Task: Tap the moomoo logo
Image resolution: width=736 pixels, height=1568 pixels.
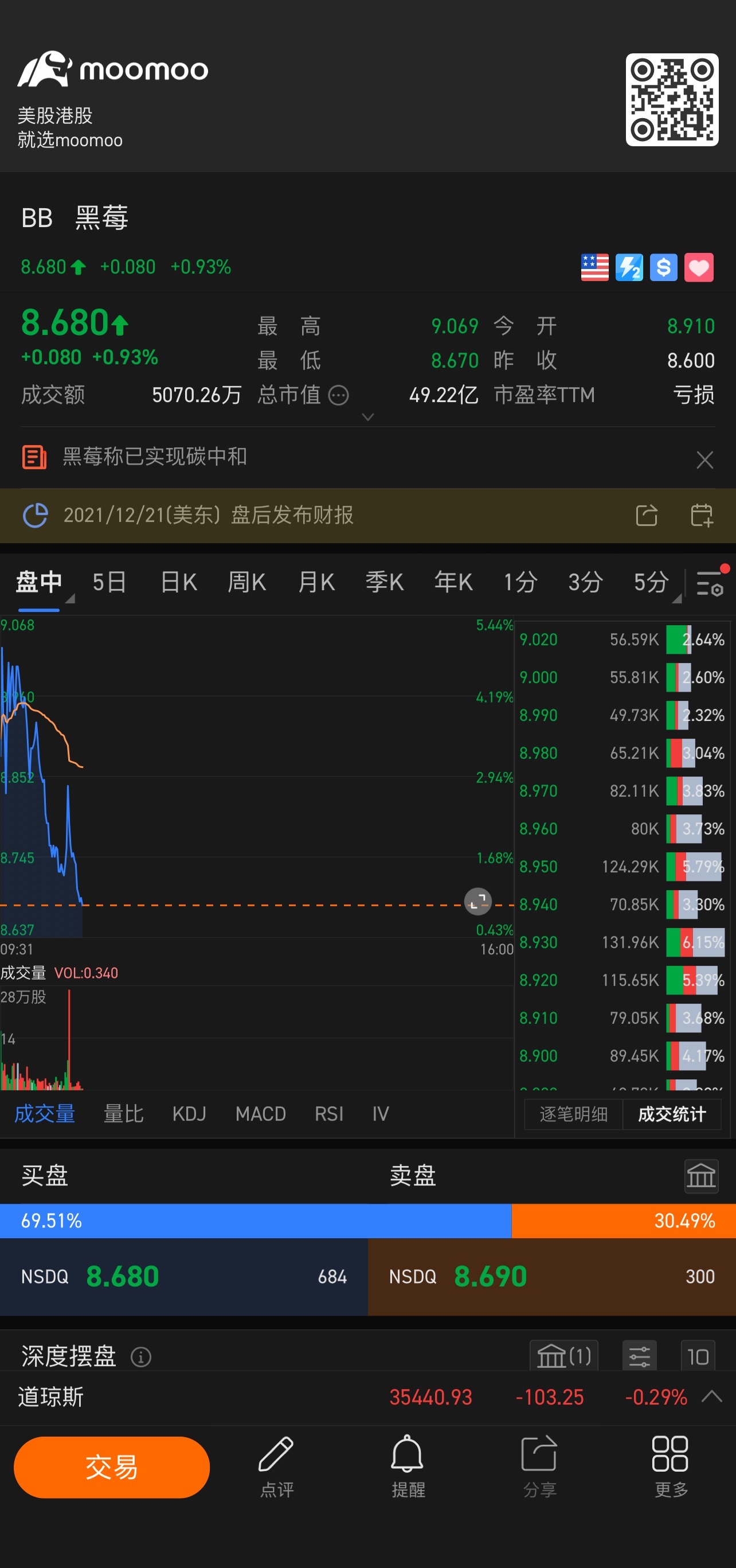Action: click(113, 69)
